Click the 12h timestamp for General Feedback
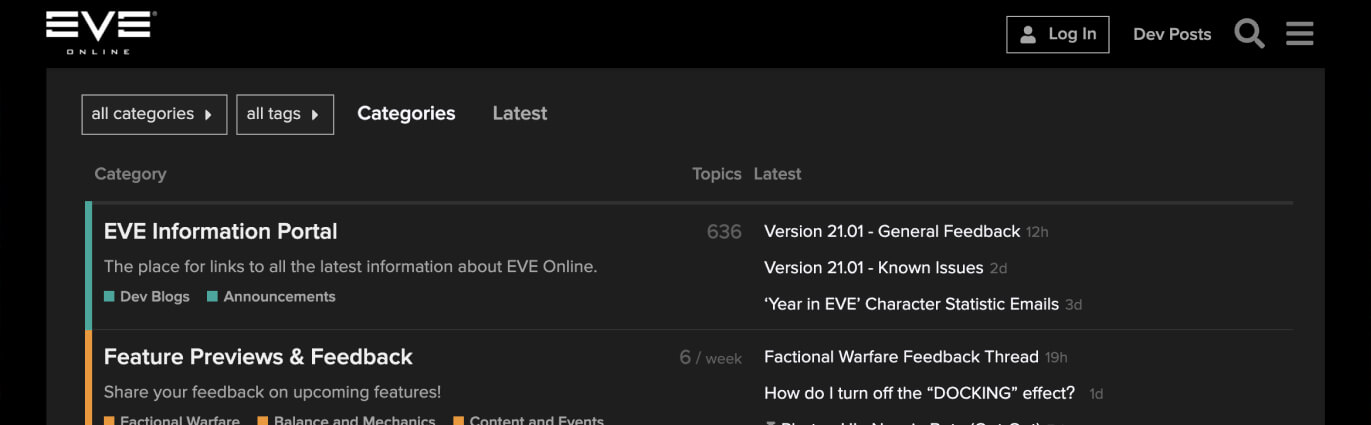1371x425 pixels. coord(1037,233)
